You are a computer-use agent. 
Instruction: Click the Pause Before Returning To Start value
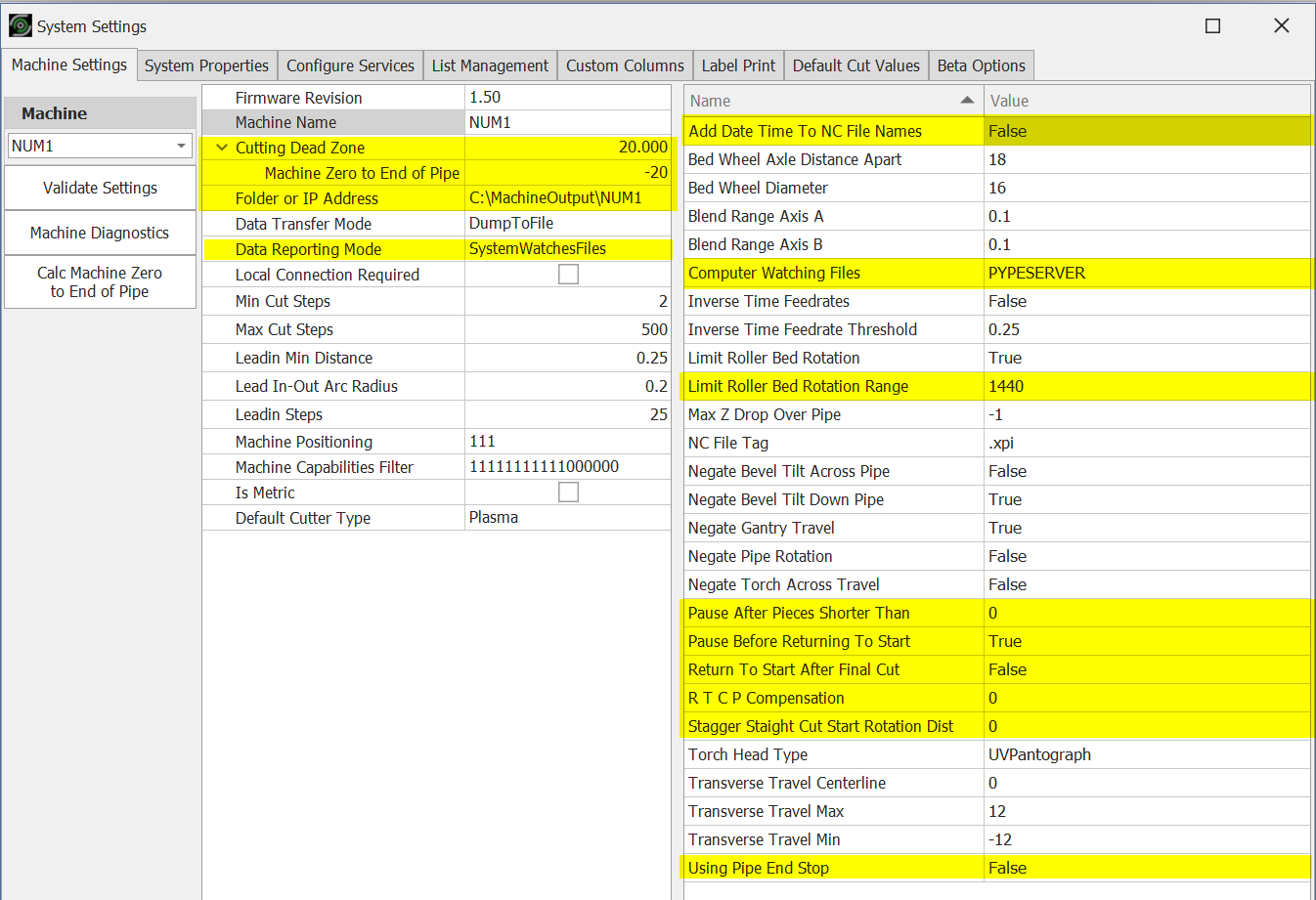(1147, 641)
